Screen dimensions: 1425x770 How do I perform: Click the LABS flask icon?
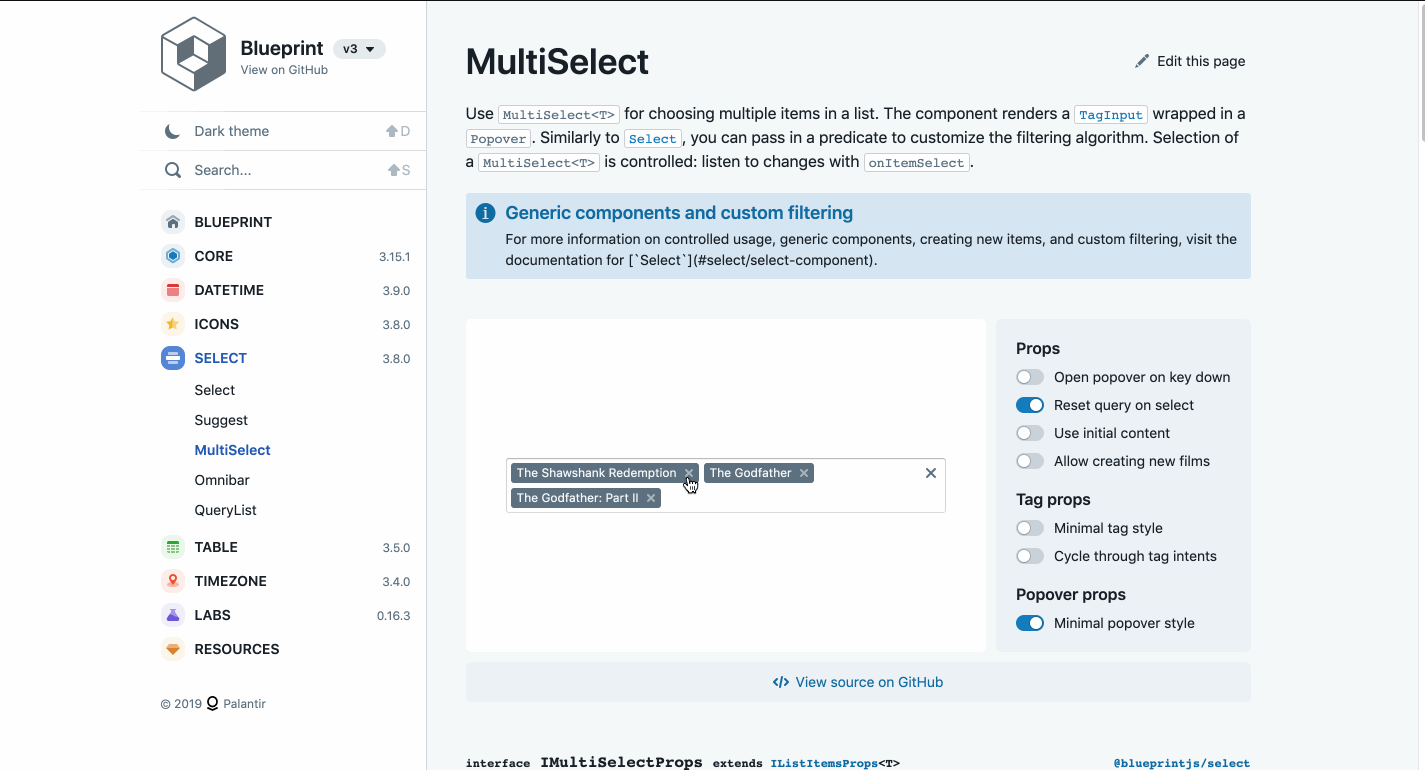tap(172, 615)
